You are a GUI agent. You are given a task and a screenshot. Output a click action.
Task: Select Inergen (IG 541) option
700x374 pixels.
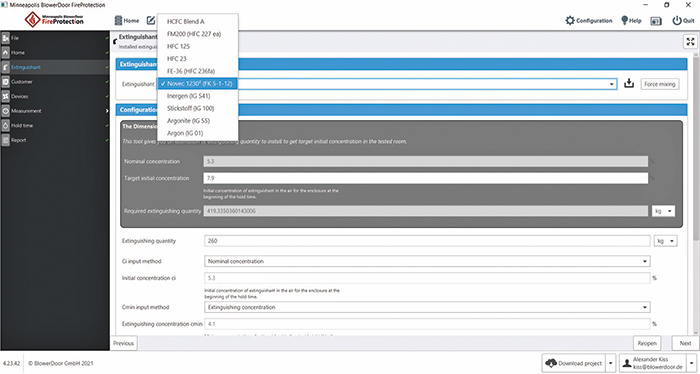(x=198, y=96)
